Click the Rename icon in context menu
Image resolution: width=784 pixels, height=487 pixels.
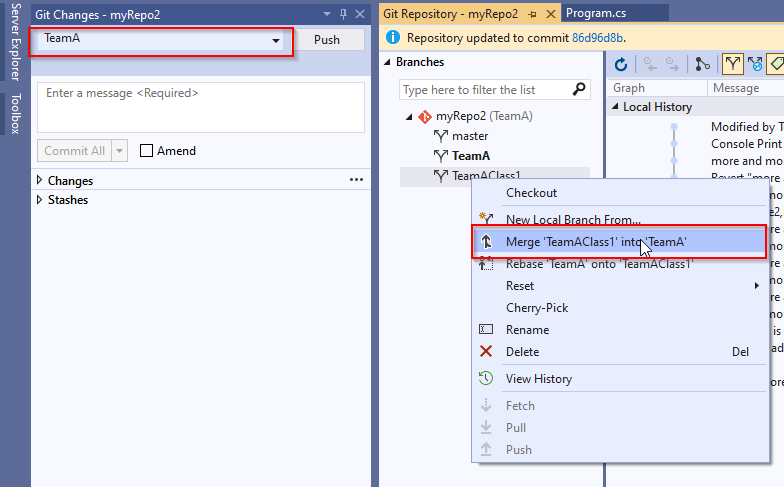(486, 329)
